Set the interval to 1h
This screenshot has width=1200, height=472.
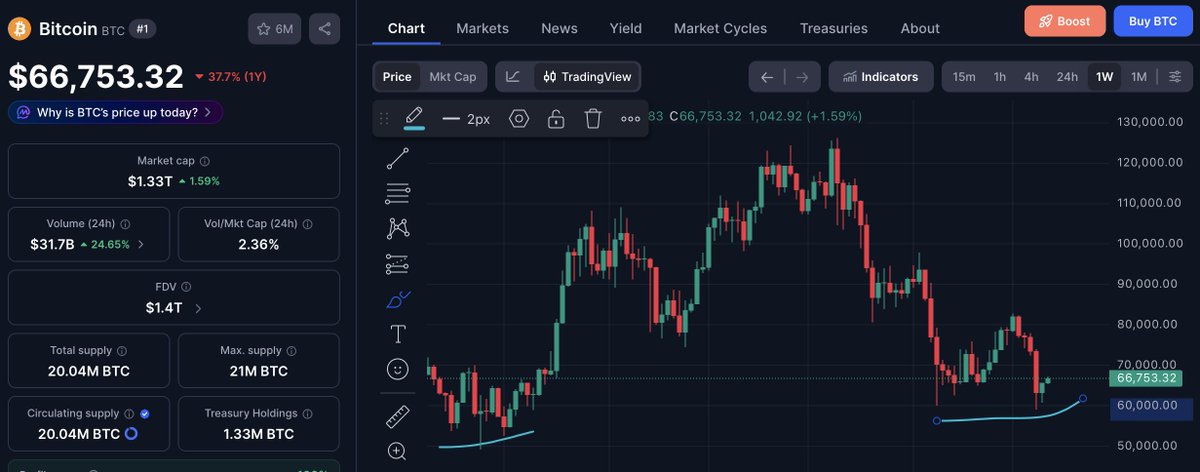click(x=1000, y=77)
